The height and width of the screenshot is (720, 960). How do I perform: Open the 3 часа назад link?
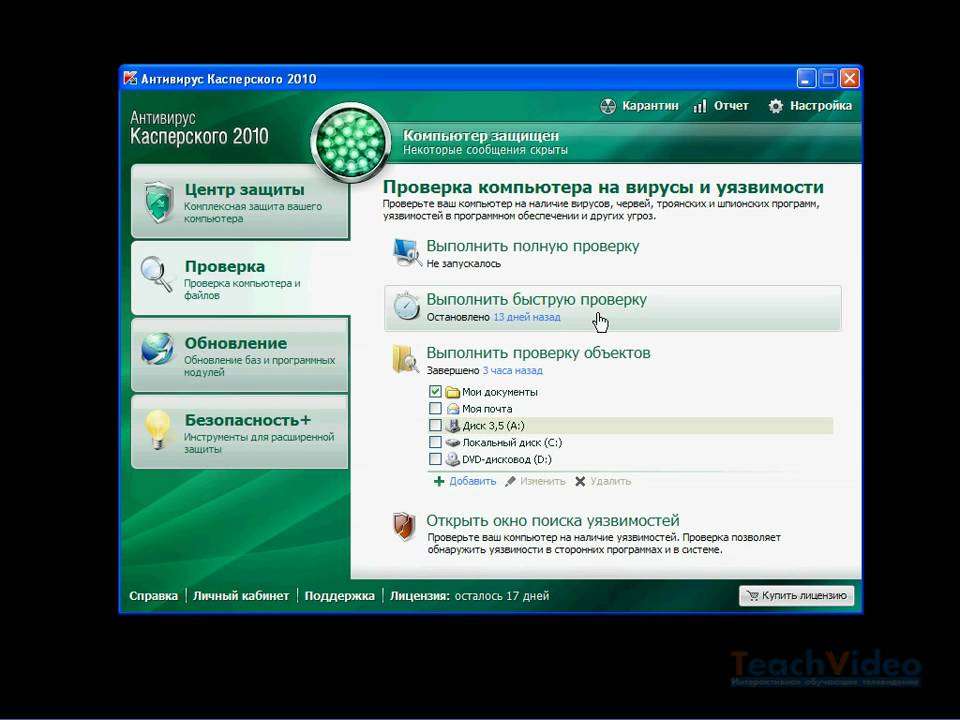point(512,370)
